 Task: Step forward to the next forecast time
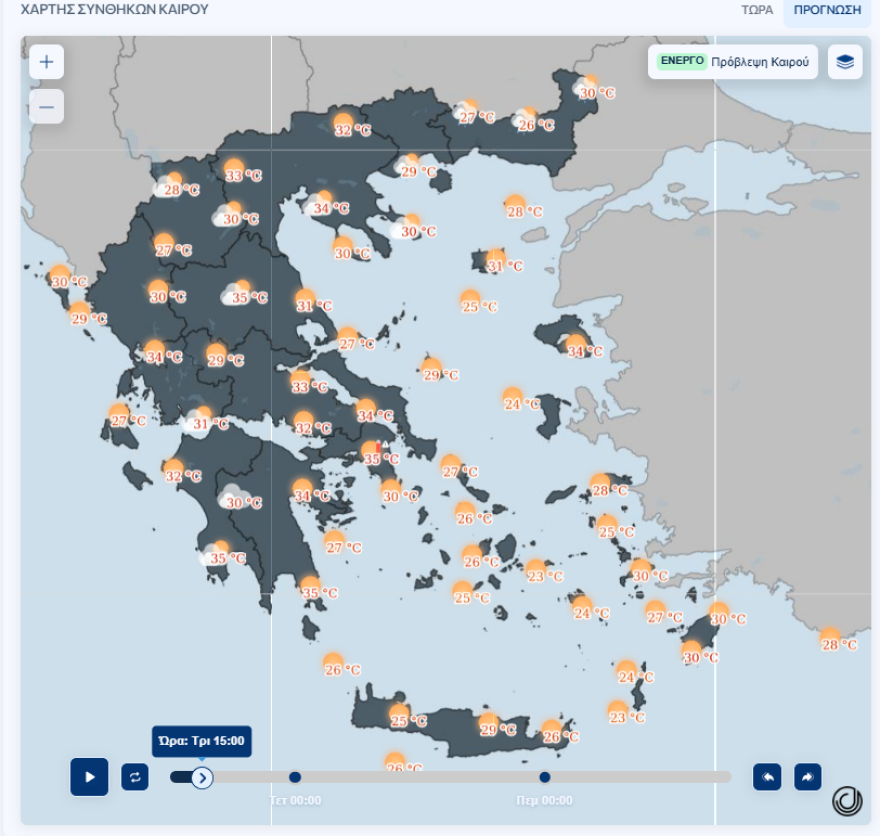(x=807, y=777)
